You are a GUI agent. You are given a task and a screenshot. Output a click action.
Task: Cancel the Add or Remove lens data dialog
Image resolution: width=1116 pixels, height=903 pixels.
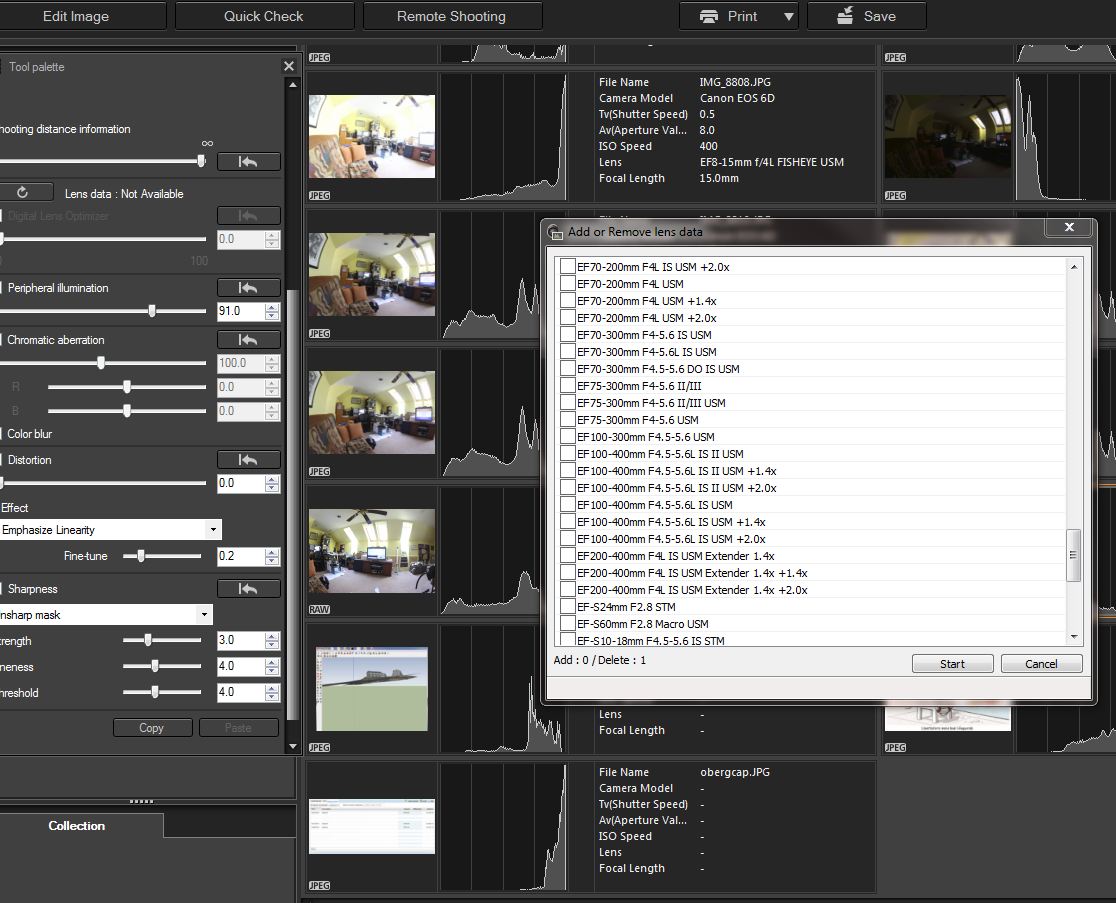click(x=1040, y=664)
